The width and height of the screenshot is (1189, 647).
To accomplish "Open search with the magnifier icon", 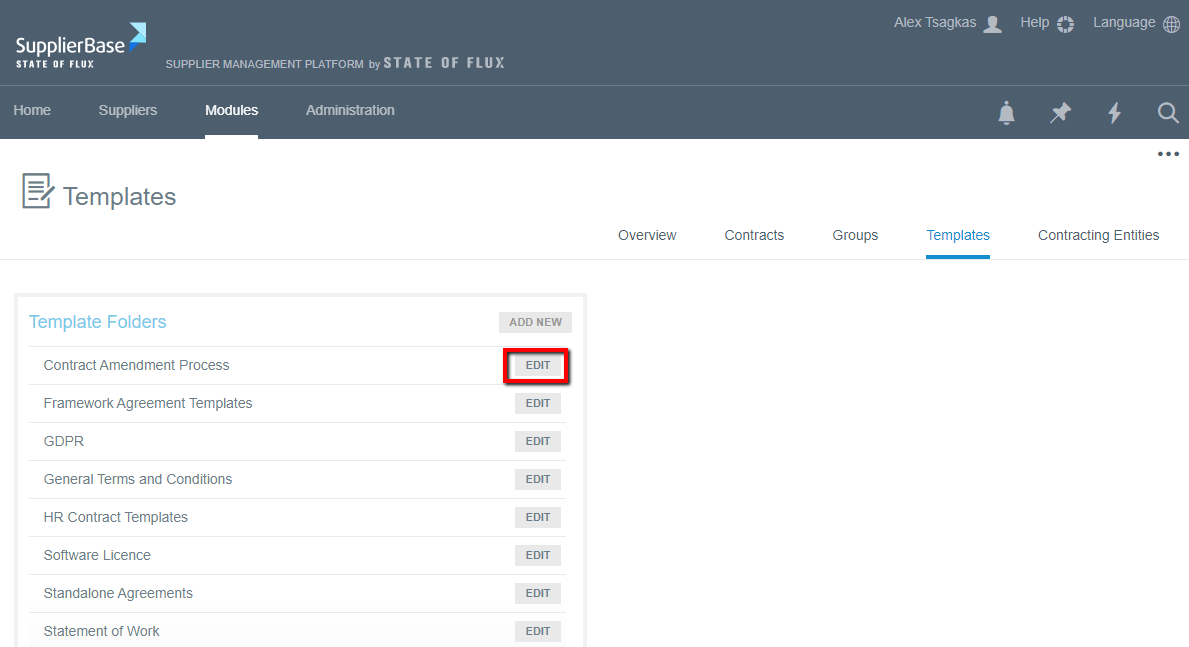I will pyautogui.click(x=1168, y=113).
